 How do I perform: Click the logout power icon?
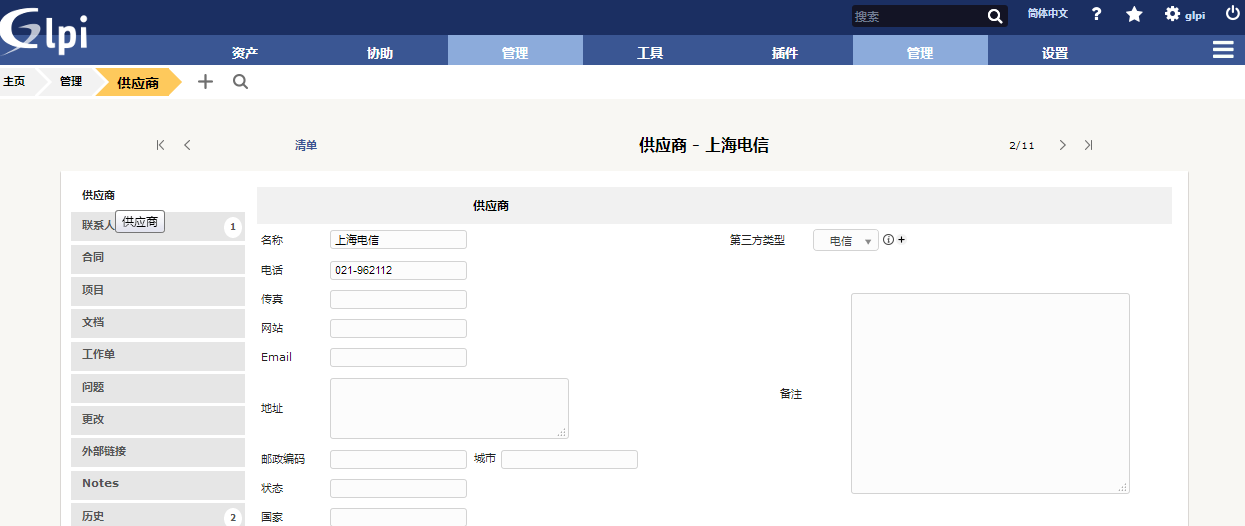[1232, 14]
